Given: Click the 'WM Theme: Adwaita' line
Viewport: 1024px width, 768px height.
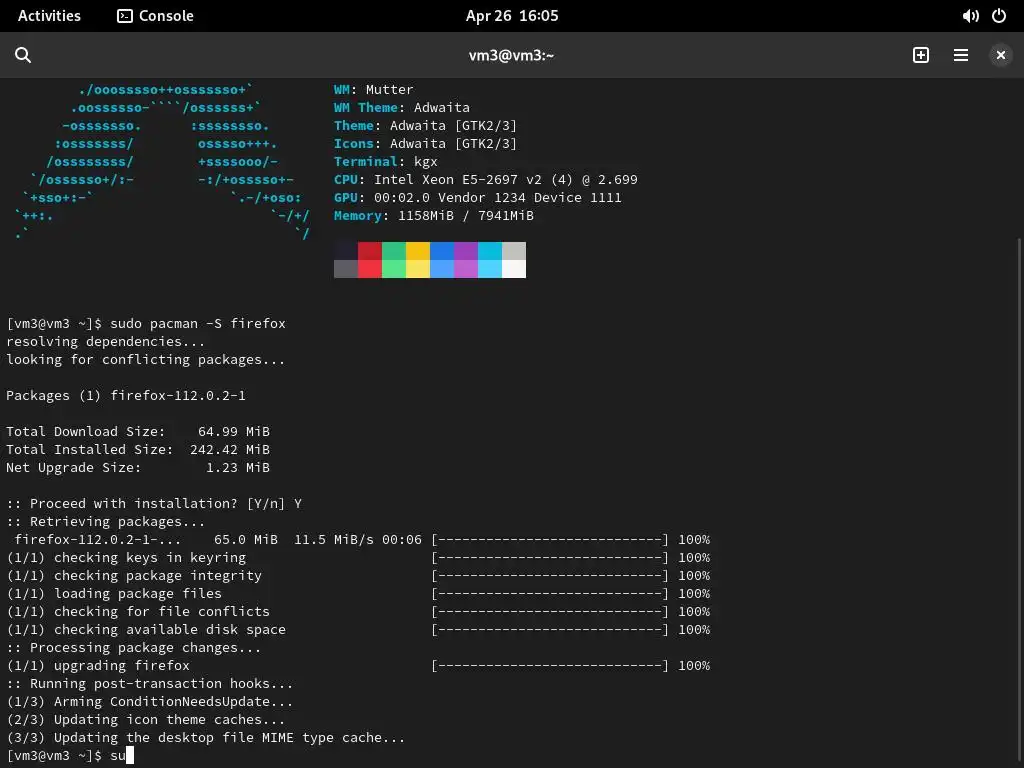Looking at the screenshot, I should click(x=402, y=108).
